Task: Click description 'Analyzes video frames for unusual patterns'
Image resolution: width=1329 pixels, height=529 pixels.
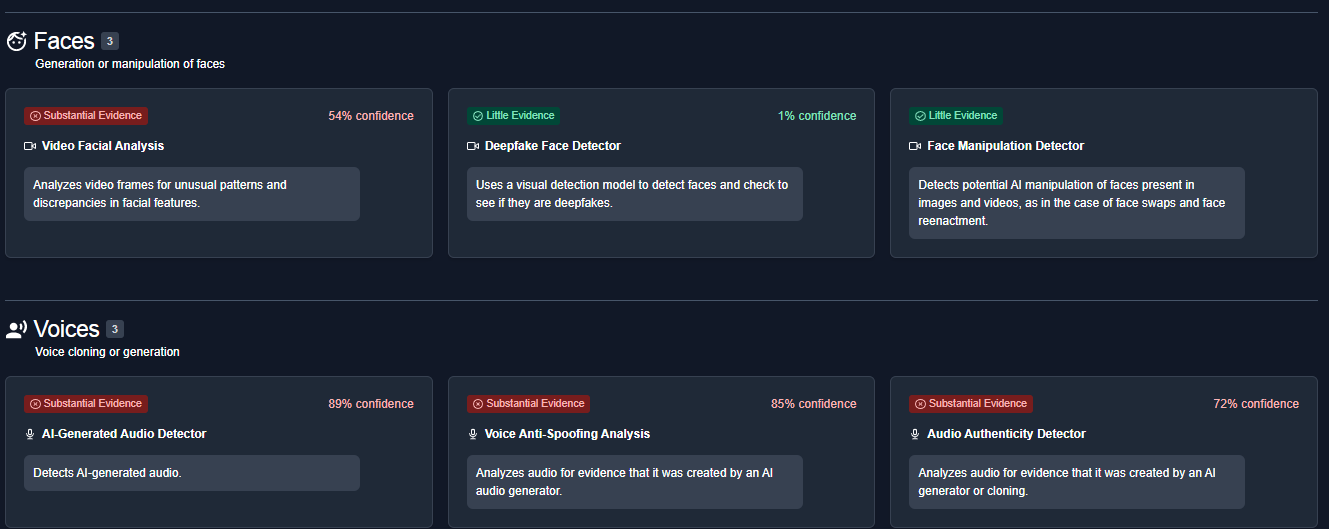Action: tap(192, 194)
